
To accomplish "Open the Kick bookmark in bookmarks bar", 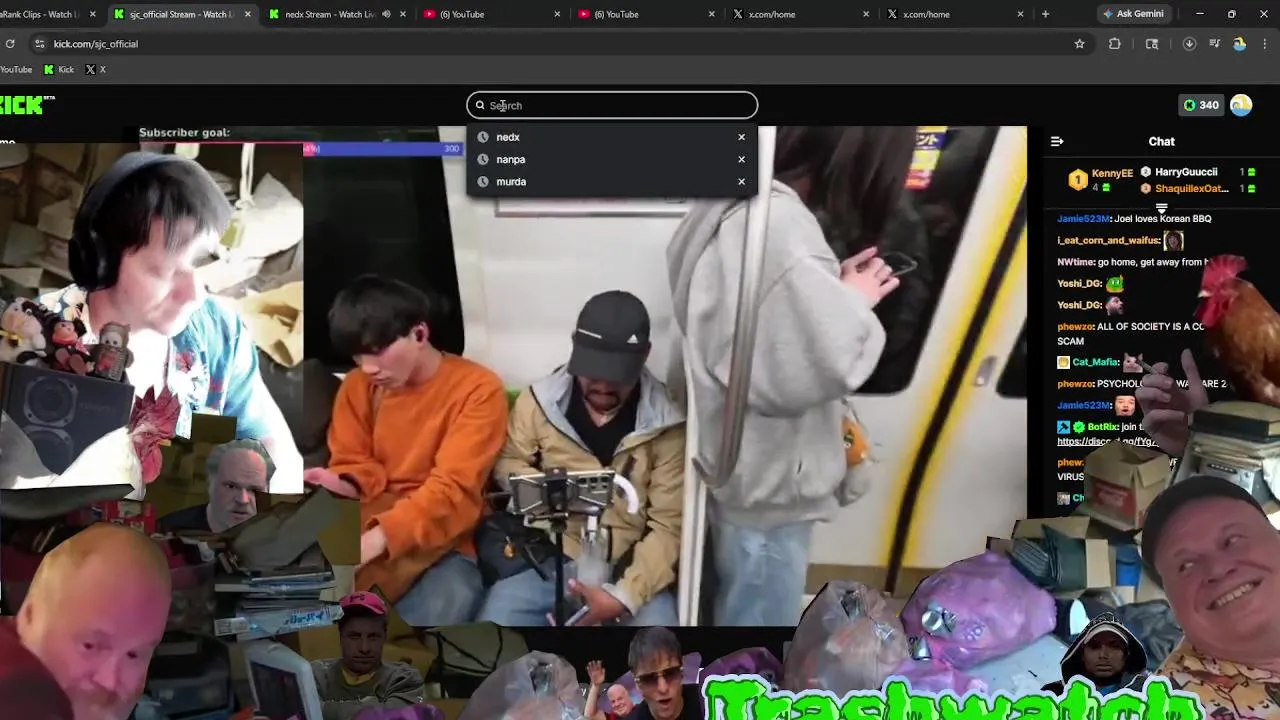I will coord(59,69).
